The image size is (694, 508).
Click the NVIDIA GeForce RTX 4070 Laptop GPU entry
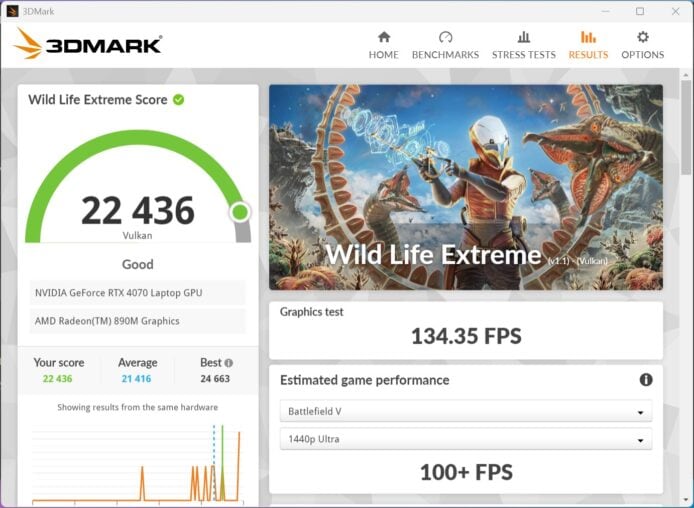click(138, 293)
